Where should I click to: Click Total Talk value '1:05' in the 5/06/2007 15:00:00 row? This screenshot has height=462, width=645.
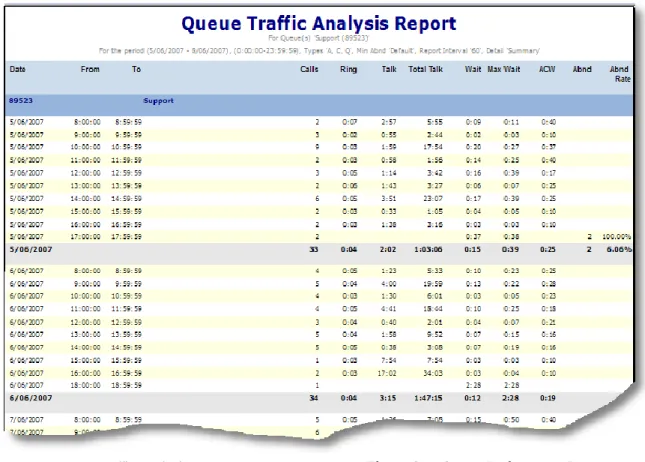(x=435, y=211)
